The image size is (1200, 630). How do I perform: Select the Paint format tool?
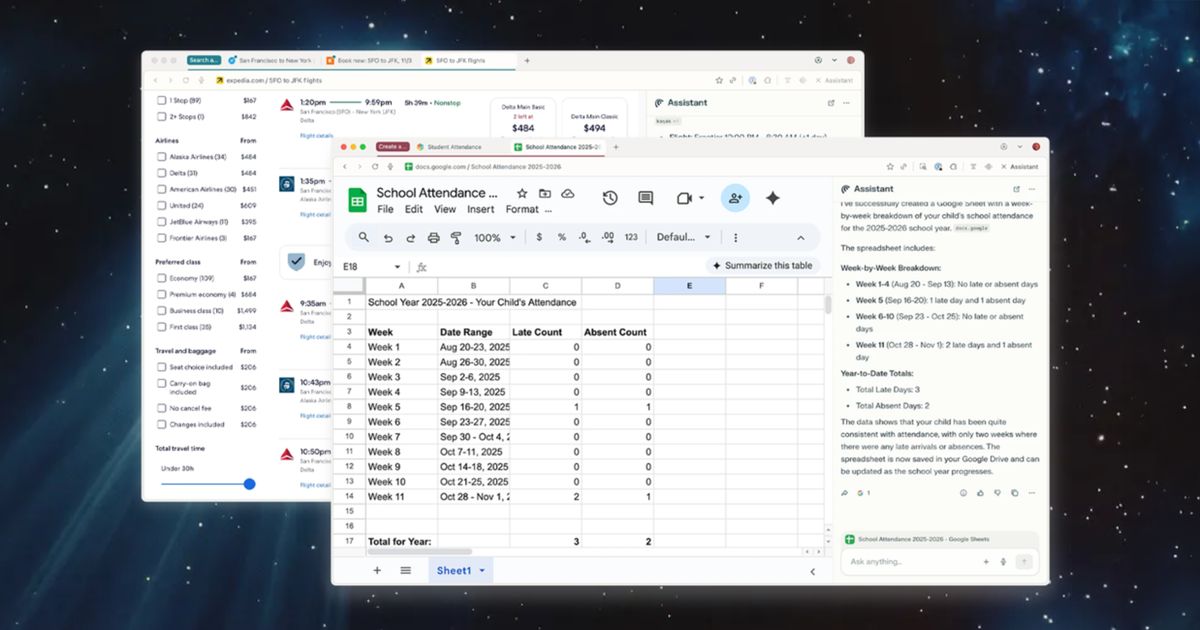coord(456,238)
